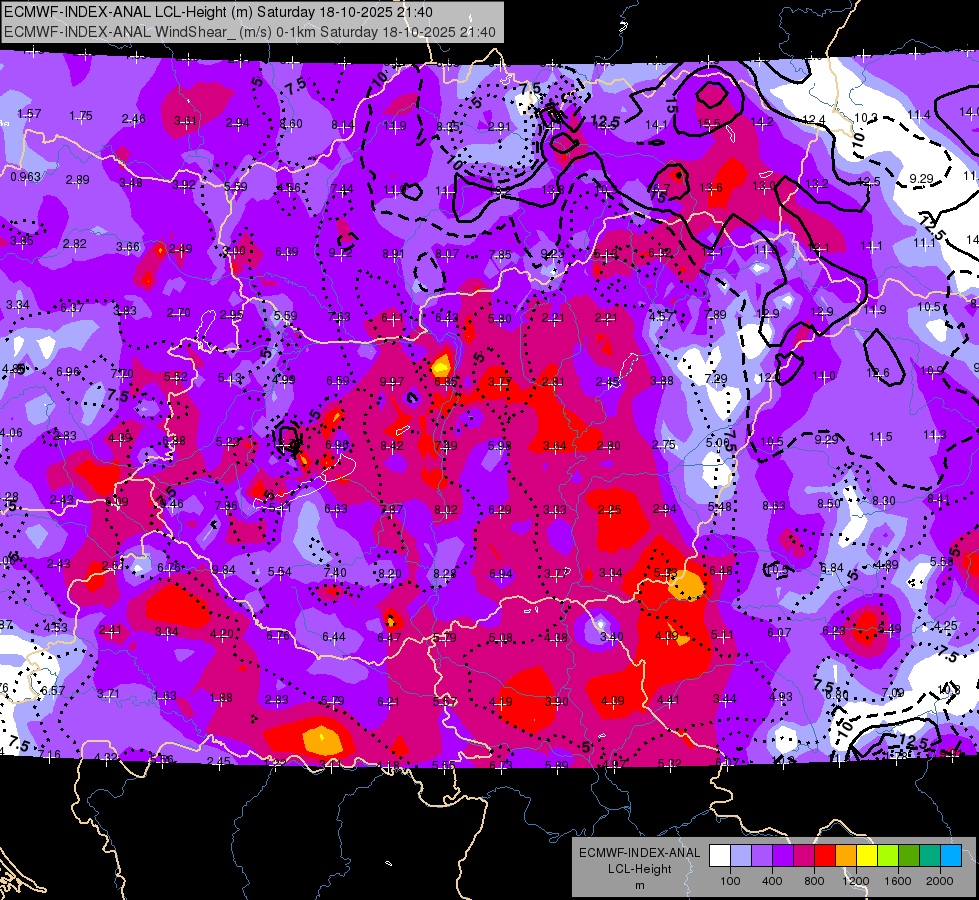Click the wind shear value 13.0
The image size is (979, 900).
tap(764, 185)
